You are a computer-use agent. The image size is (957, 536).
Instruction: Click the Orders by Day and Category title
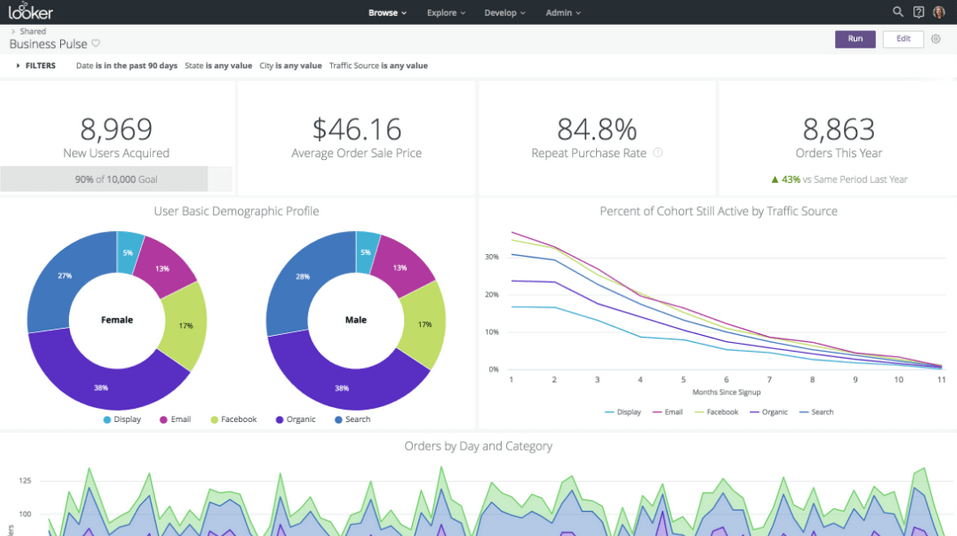click(x=478, y=446)
